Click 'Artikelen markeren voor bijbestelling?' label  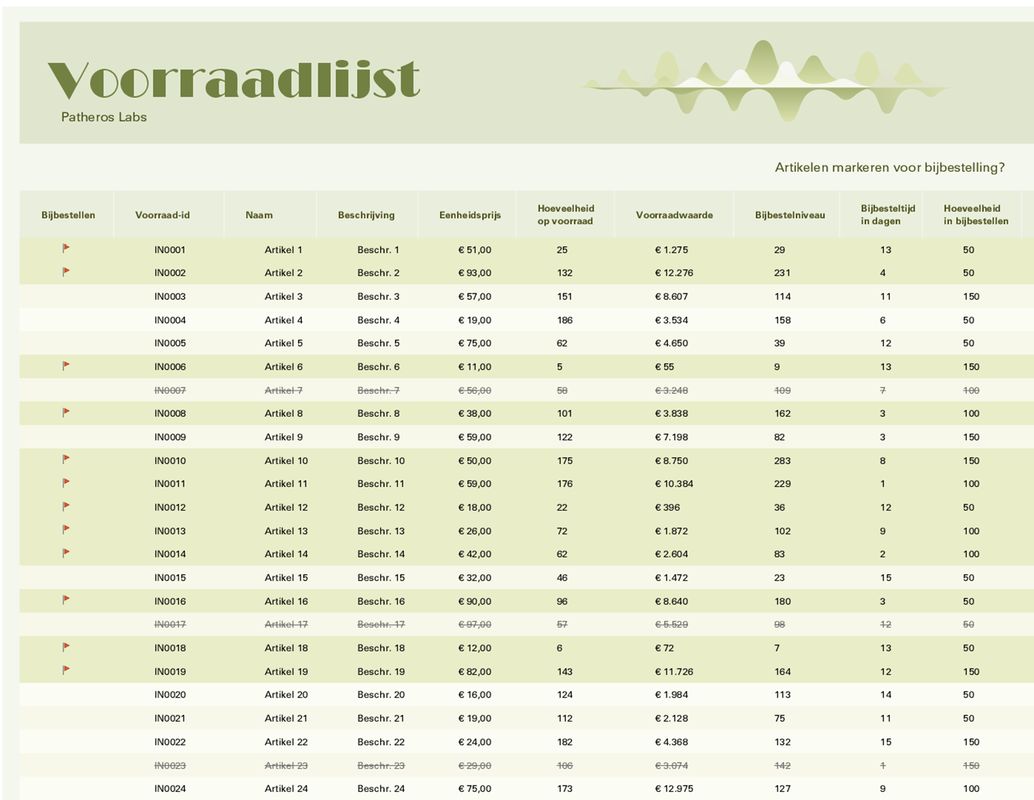889,167
